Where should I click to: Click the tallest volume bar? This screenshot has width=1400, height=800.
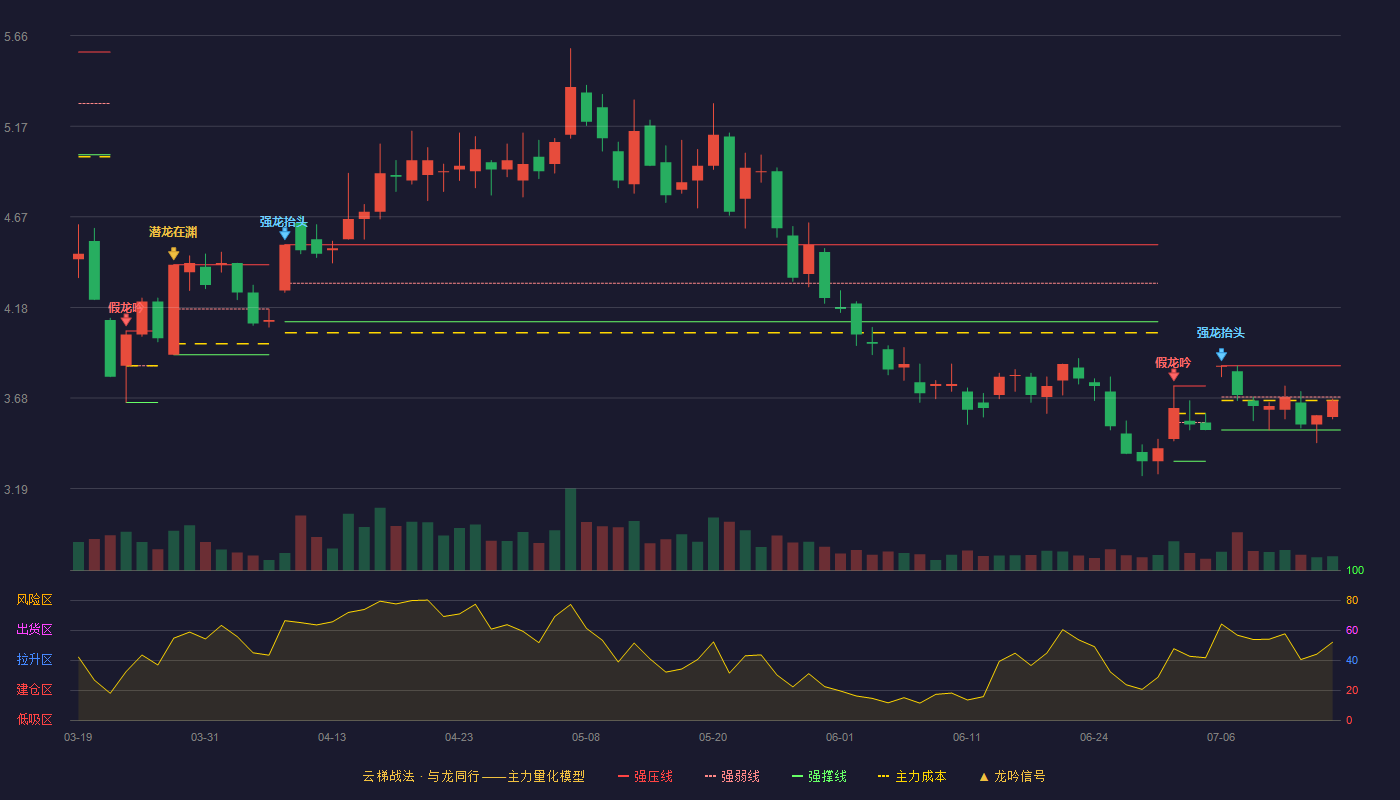[570, 530]
